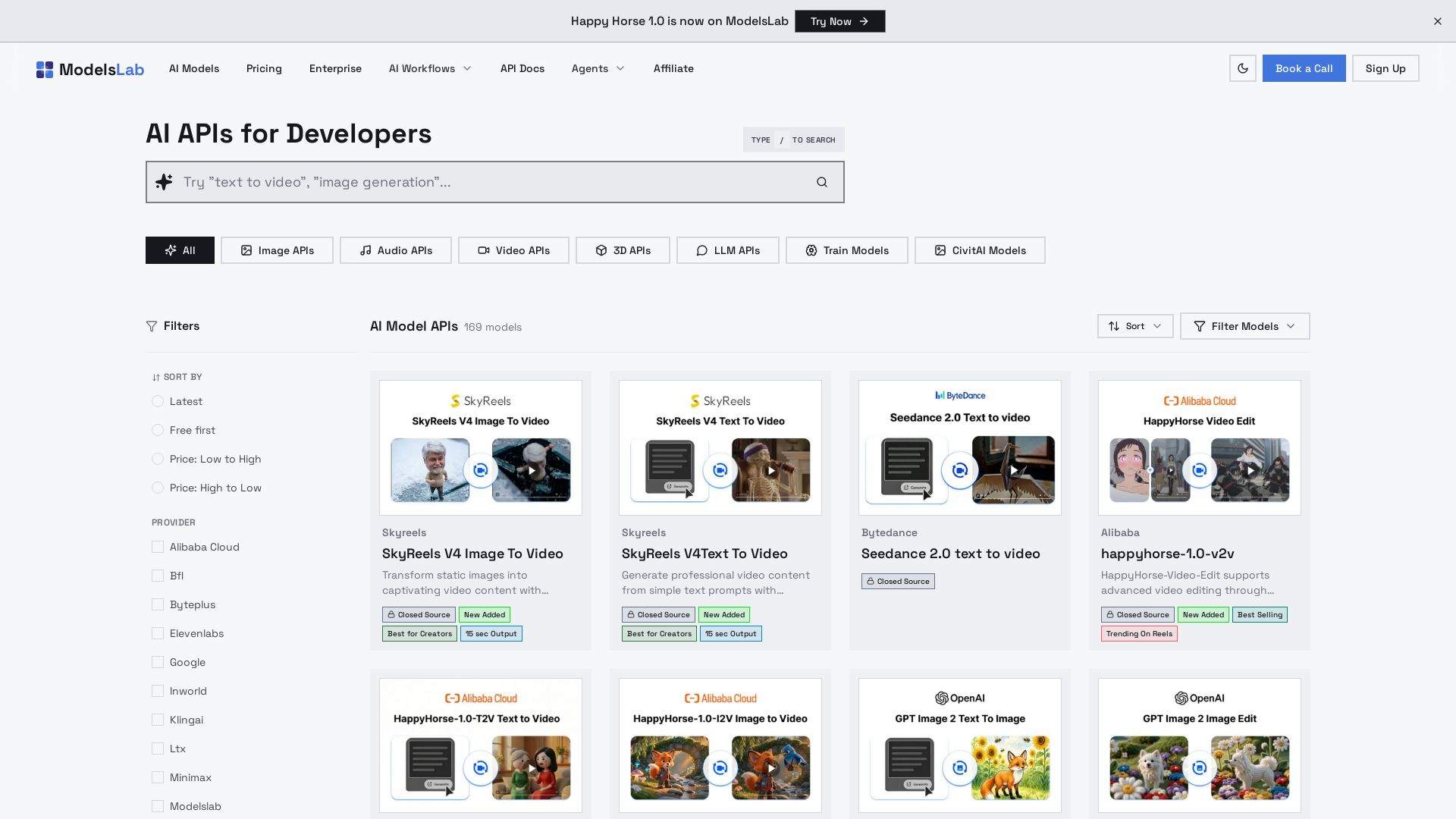Open the Enterprise nav link
The width and height of the screenshot is (1456, 819).
point(335,68)
